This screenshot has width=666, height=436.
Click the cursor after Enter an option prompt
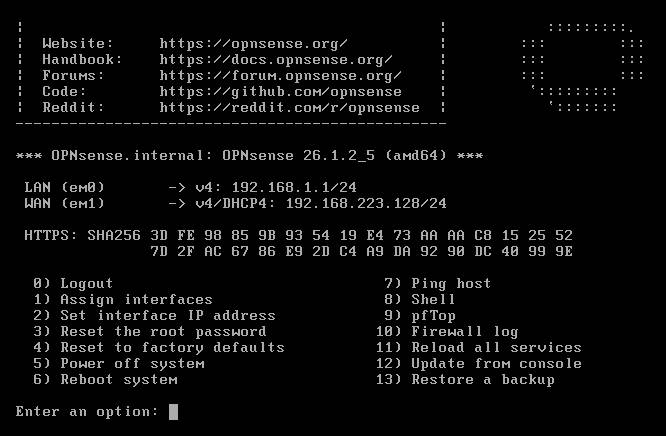pyautogui.click(x=173, y=411)
